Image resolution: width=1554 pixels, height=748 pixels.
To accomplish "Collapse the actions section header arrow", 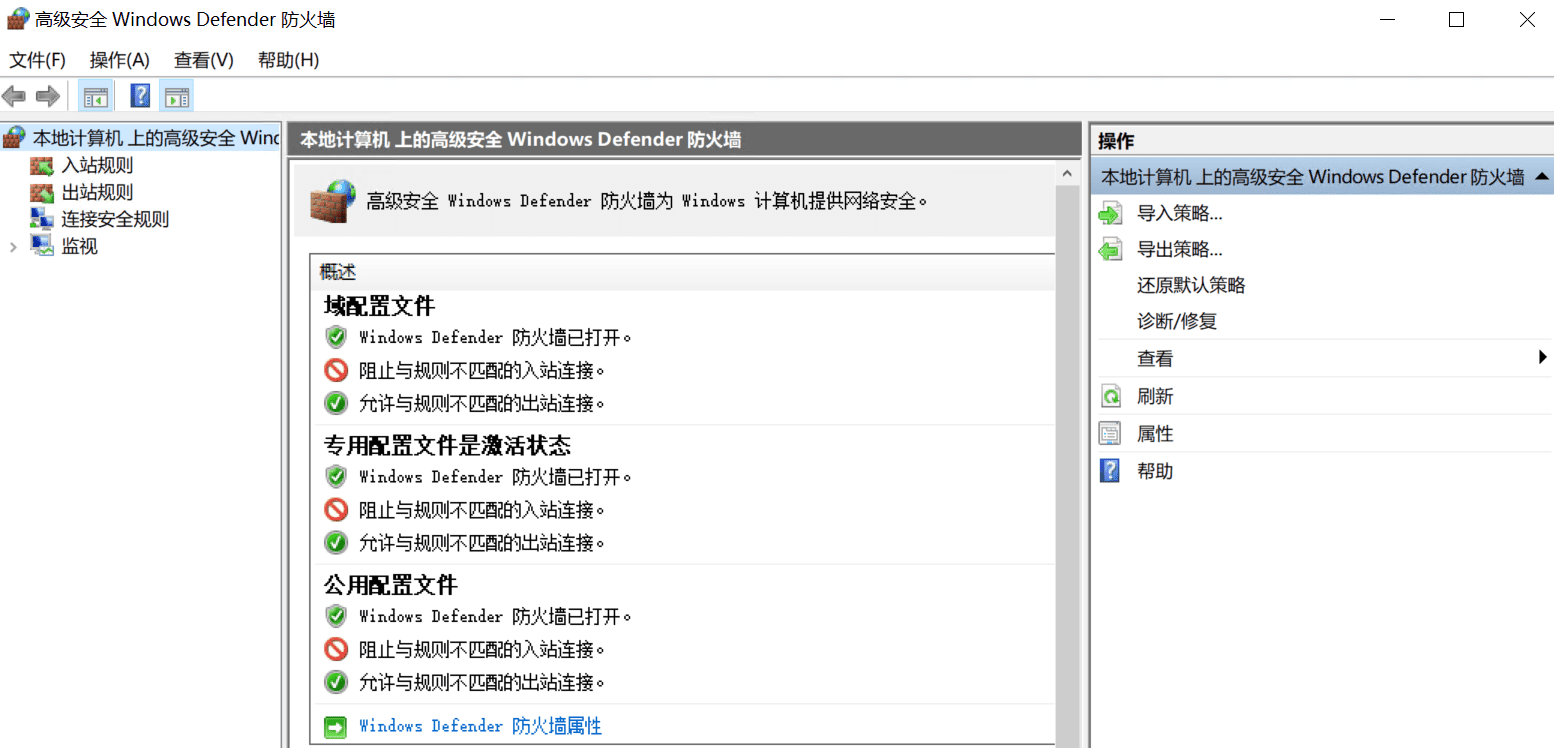I will [1541, 177].
